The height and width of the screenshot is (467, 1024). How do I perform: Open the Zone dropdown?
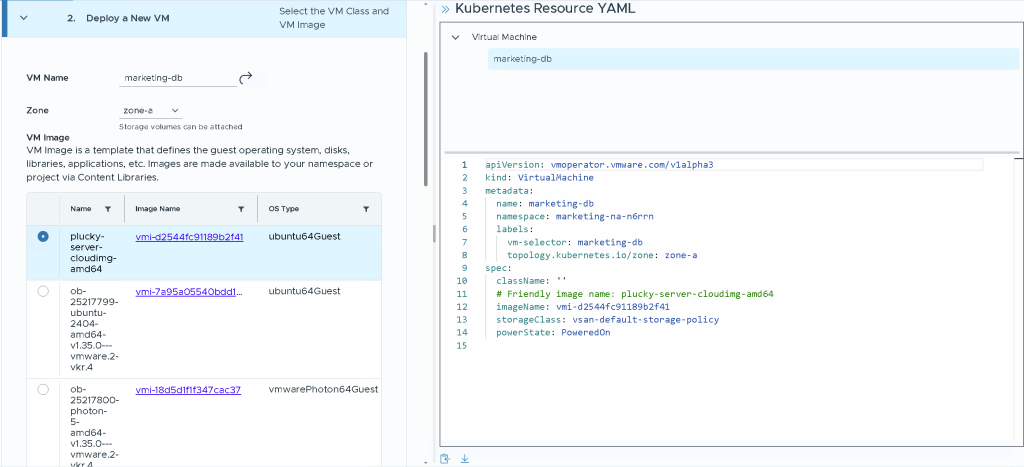pos(151,110)
